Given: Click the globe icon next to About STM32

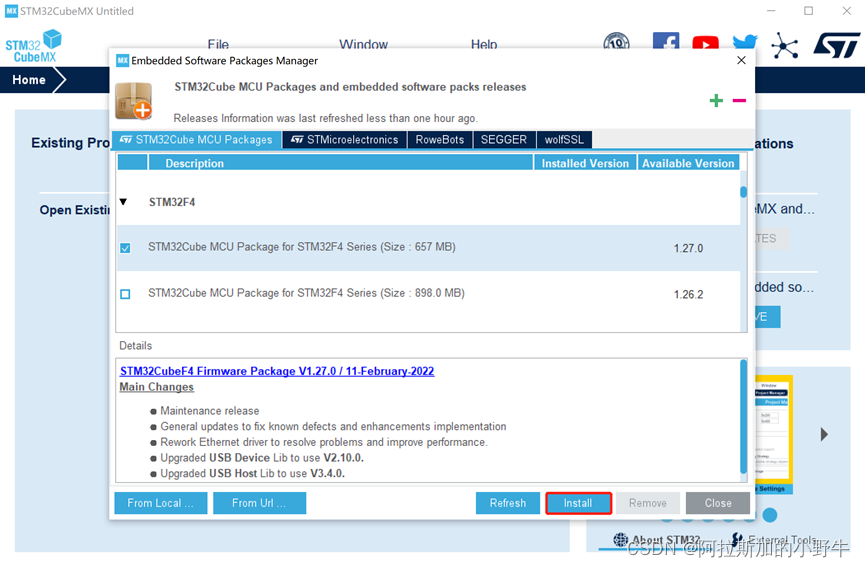Looking at the screenshot, I should click(x=621, y=539).
